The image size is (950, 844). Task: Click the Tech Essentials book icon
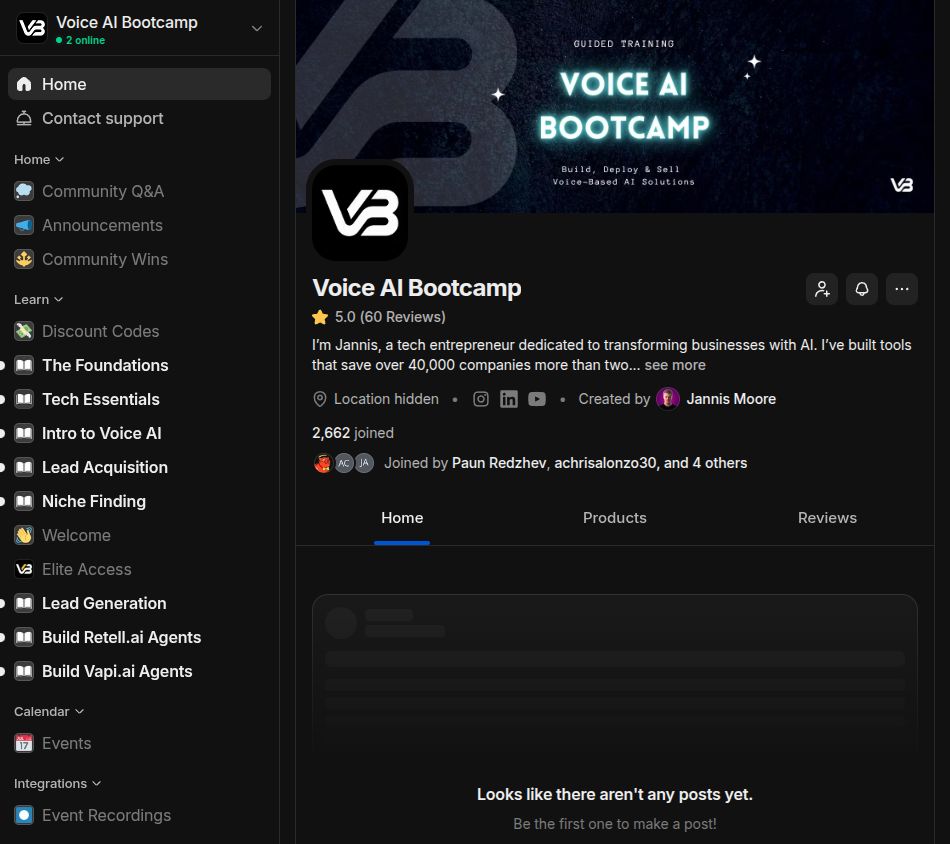(x=24, y=399)
